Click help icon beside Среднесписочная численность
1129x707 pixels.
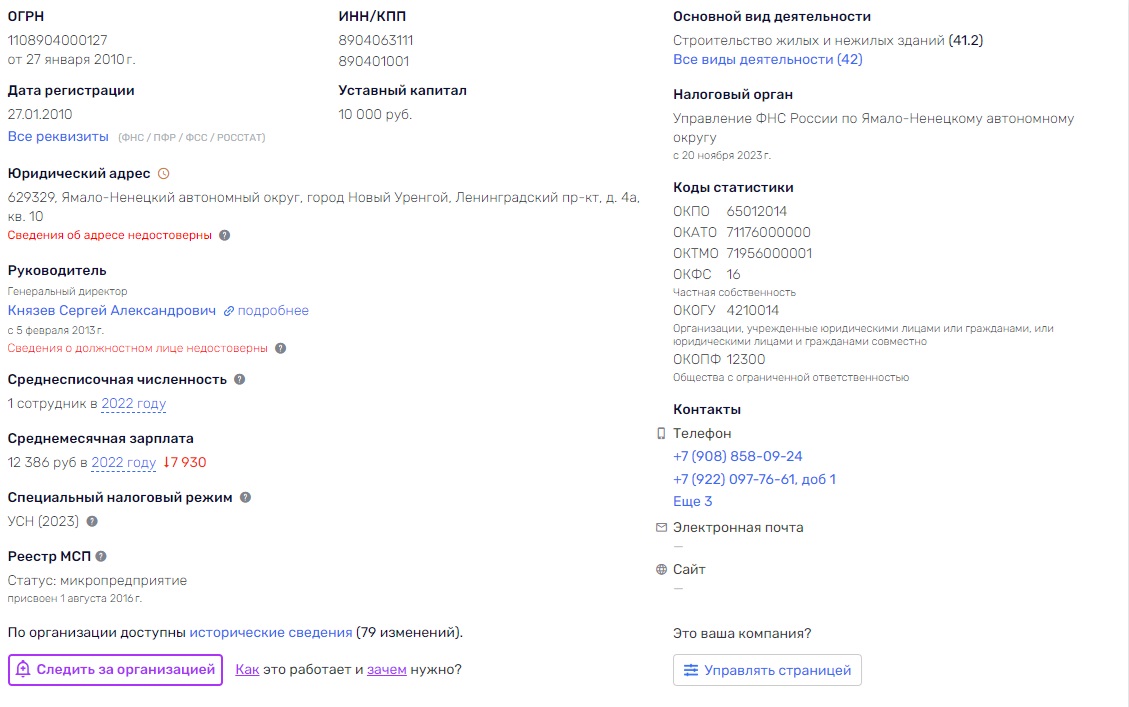(240, 379)
